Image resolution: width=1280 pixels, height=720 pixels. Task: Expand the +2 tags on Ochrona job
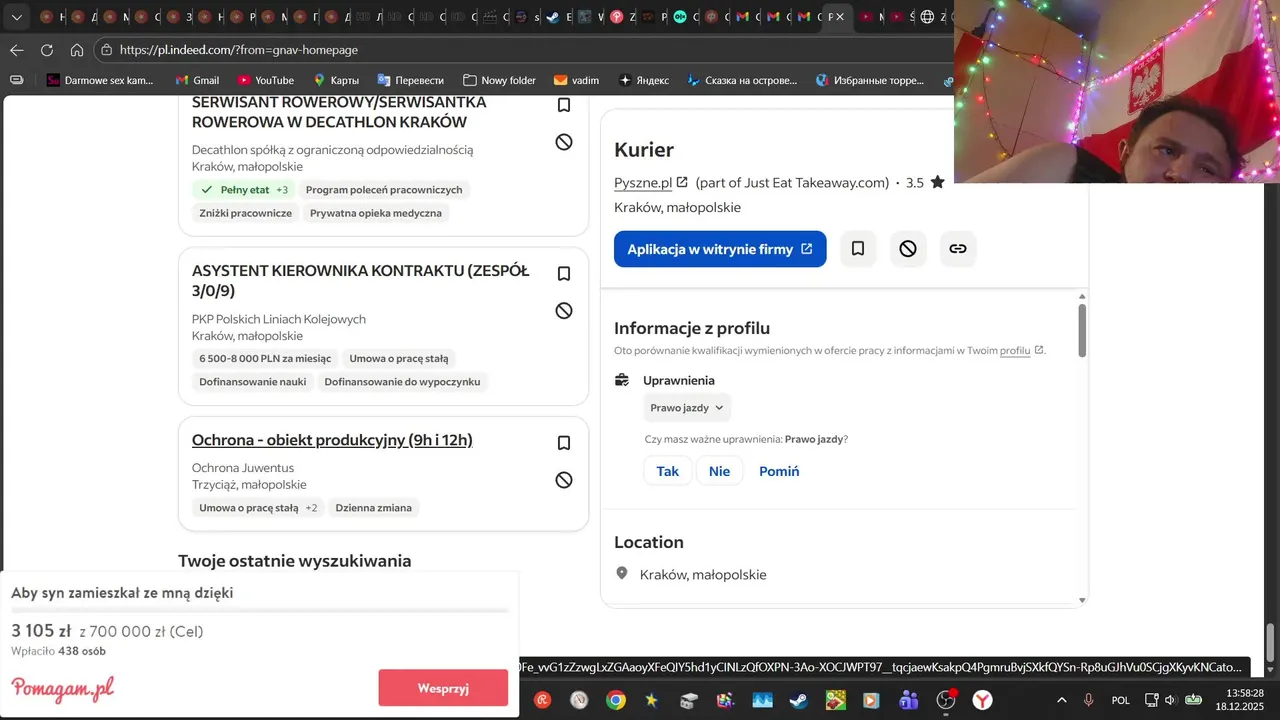[311, 508]
